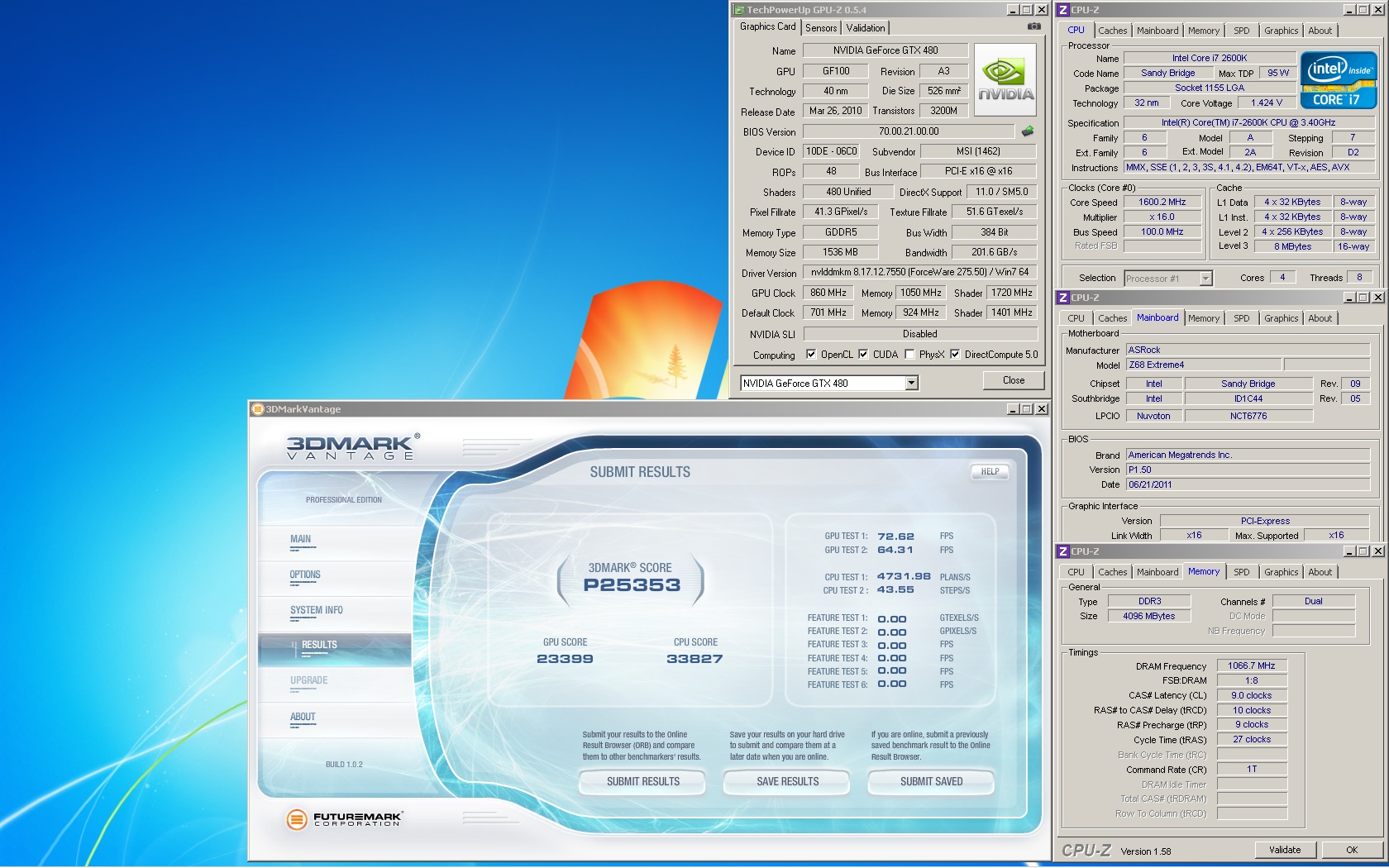Switch to the Validation tab in GPU-Z
The height and width of the screenshot is (868, 1389).
point(866,28)
